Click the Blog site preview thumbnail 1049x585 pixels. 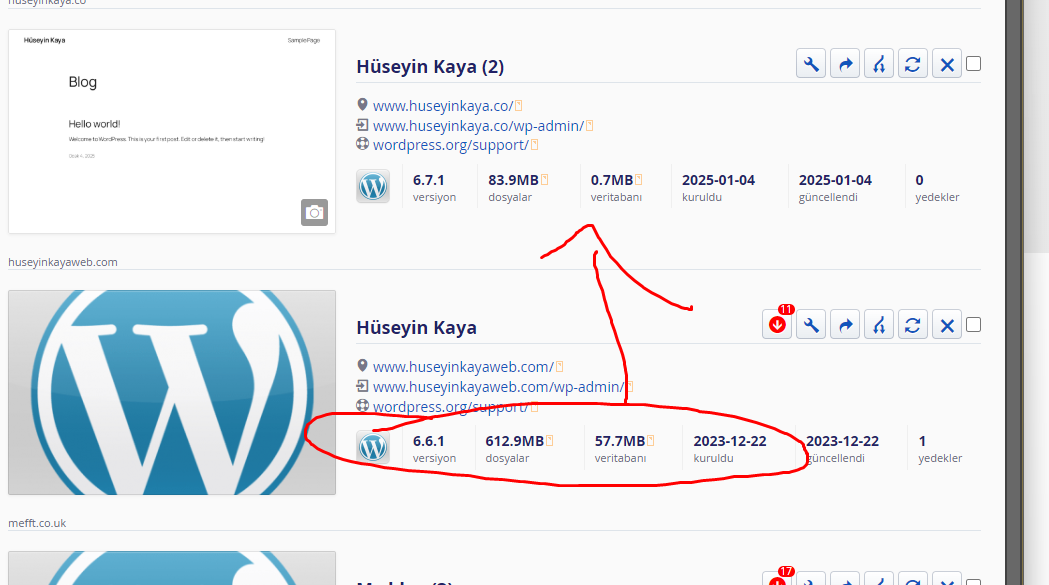click(172, 131)
